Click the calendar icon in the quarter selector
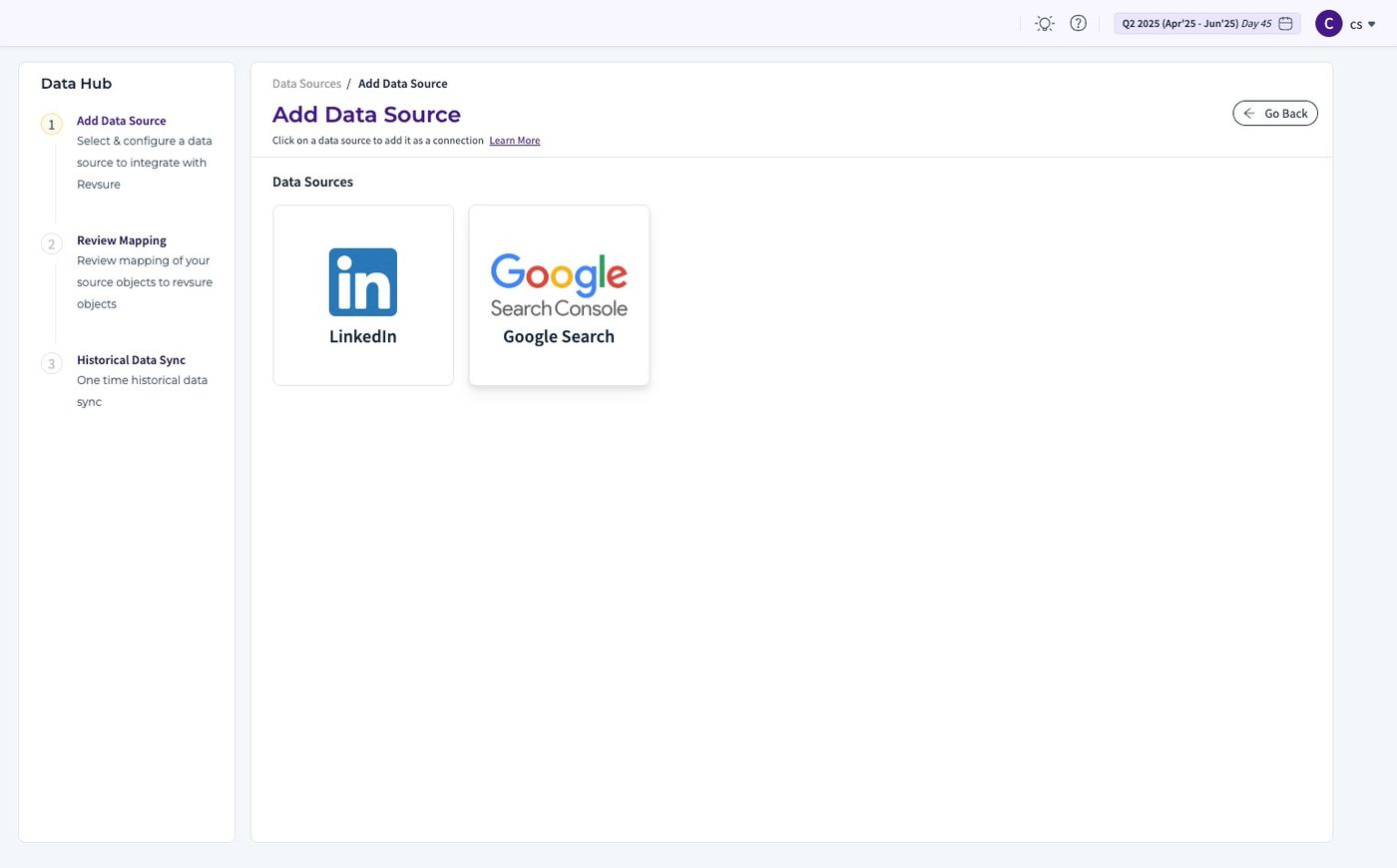This screenshot has height=868, width=1397. click(x=1286, y=23)
